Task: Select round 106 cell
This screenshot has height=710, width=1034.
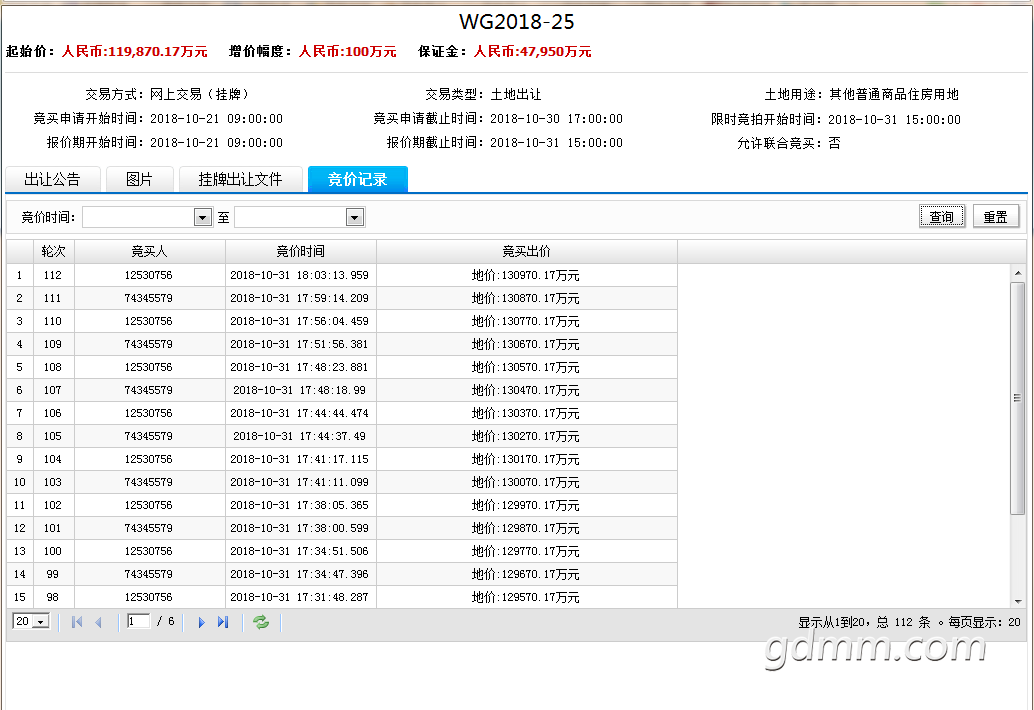Action: tap(53, 413)
